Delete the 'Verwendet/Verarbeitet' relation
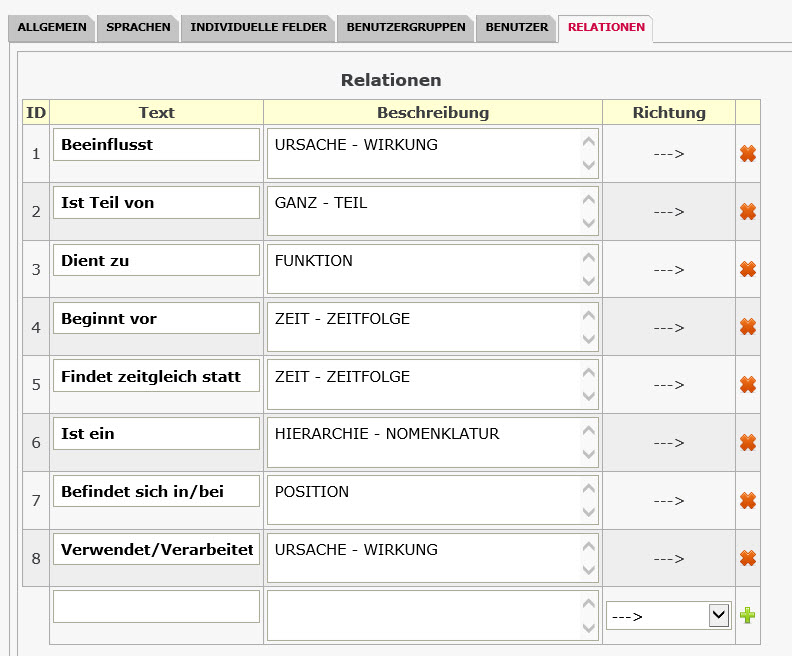 (747, 558)
